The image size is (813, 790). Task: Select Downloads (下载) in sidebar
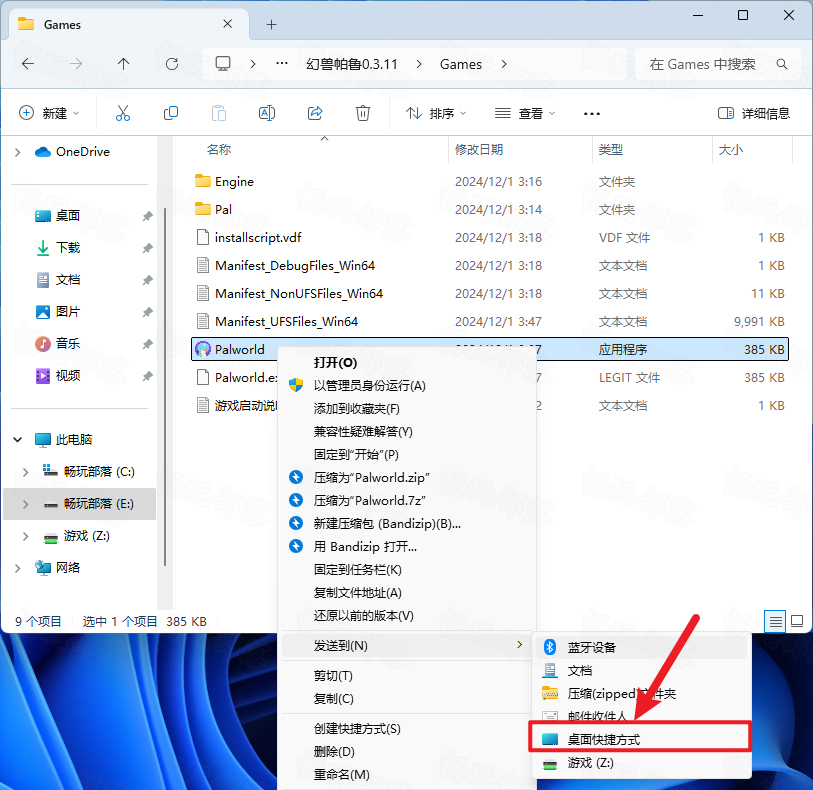pos(67,248)
